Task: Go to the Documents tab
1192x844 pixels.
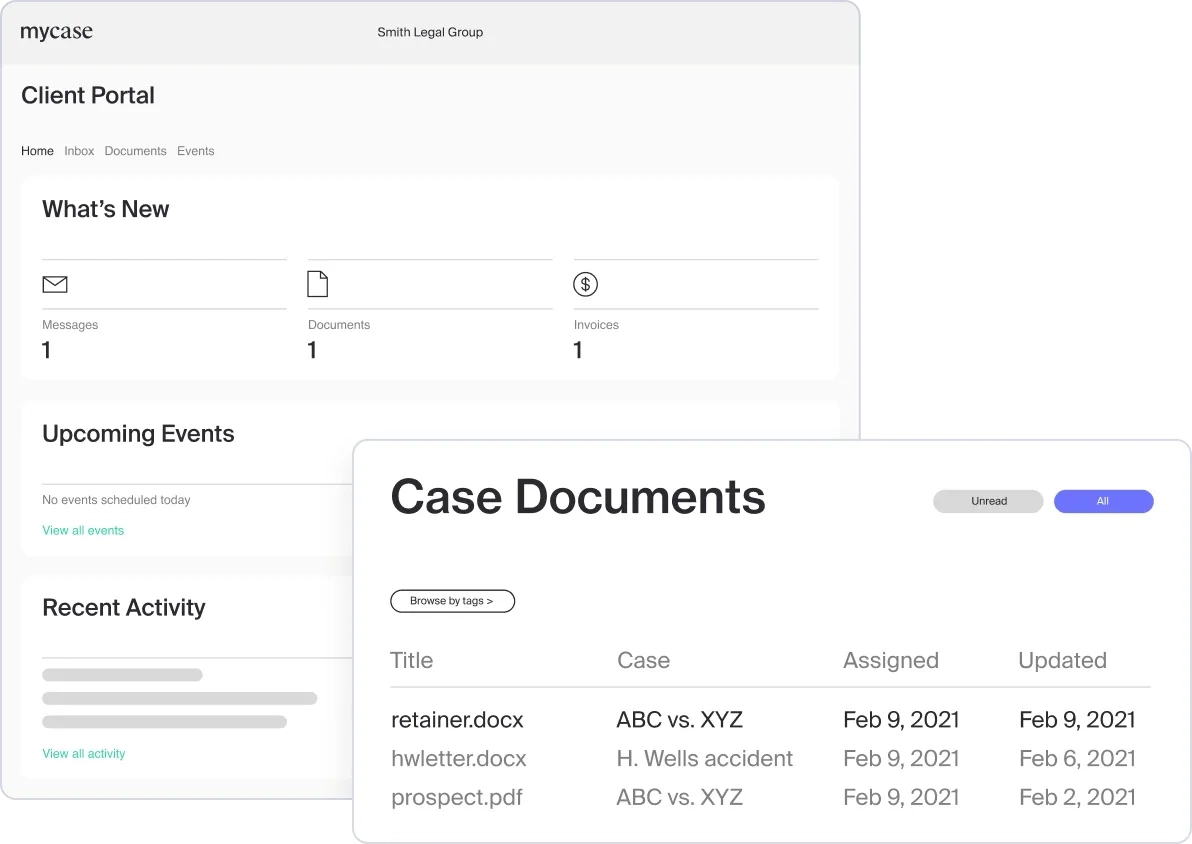Action: tap(135, 151)
